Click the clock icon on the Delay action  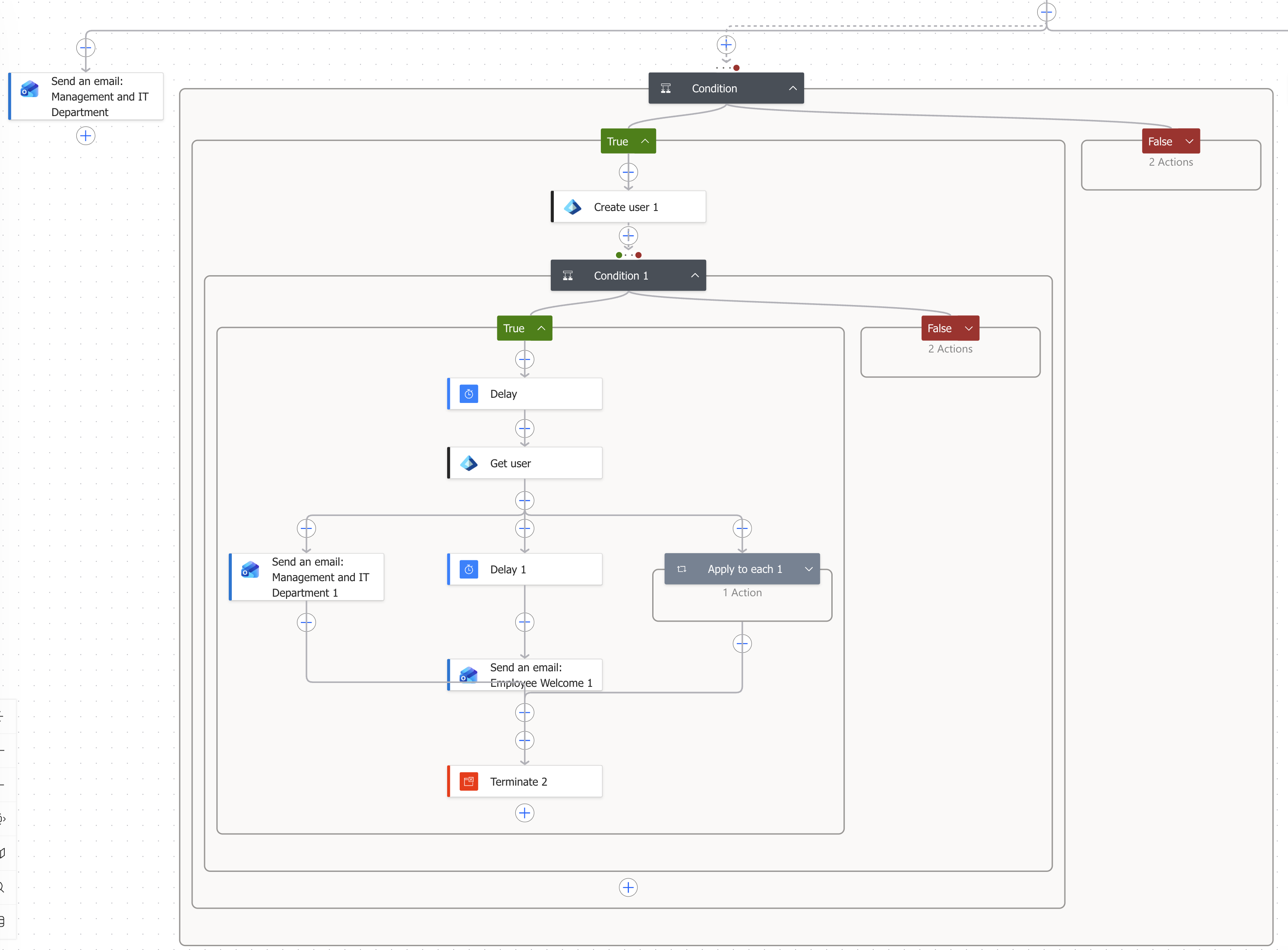click(469, 394)
